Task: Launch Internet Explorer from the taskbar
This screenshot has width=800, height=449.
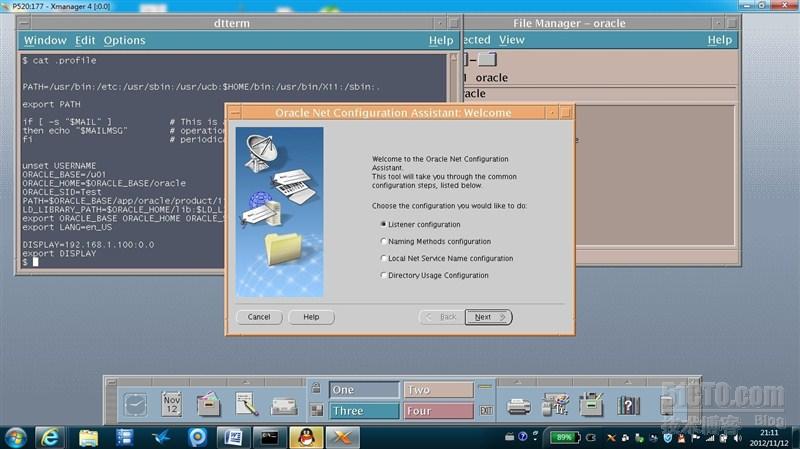Action: click(x=49, y=438)
